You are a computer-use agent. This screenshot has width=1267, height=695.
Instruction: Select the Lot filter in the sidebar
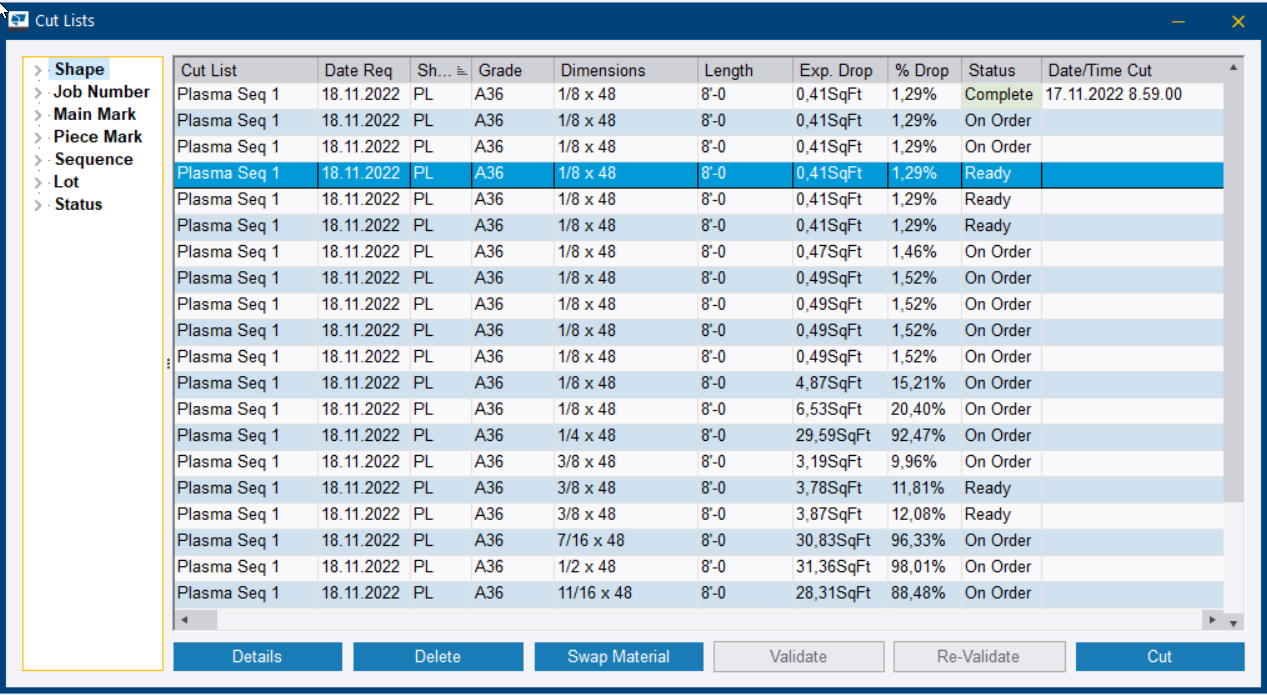[x=66, y=181]
